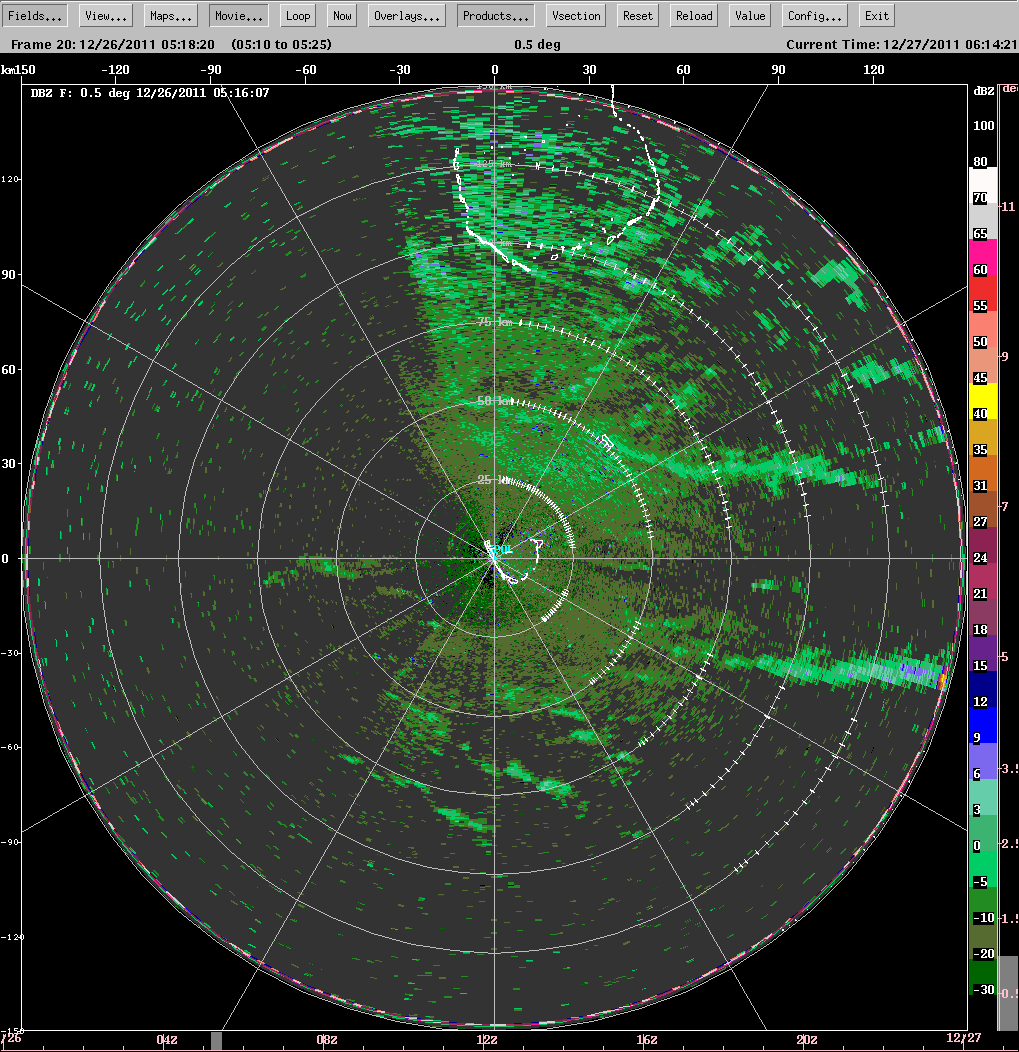Viewport: 1019px width, 1052px height.
Task: Enable the Value readout mode
Action: [748, 15]
